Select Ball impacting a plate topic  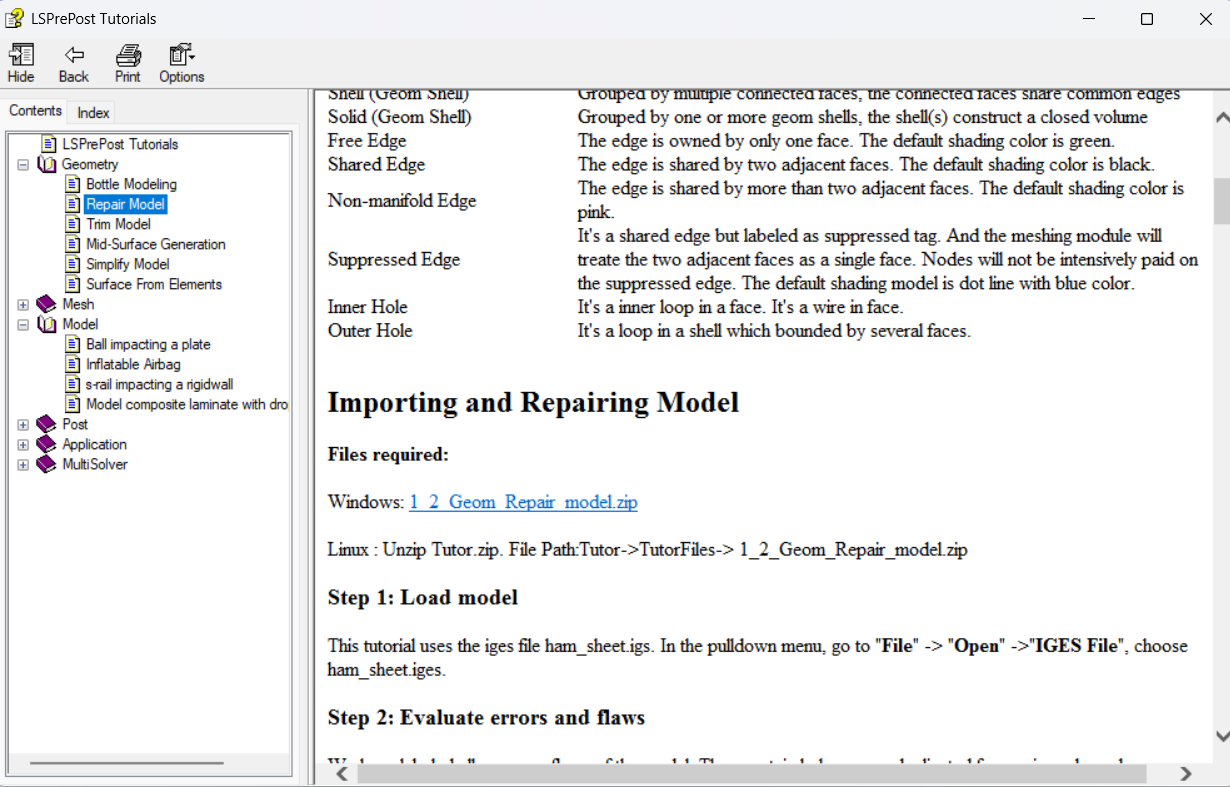[148, 344]
